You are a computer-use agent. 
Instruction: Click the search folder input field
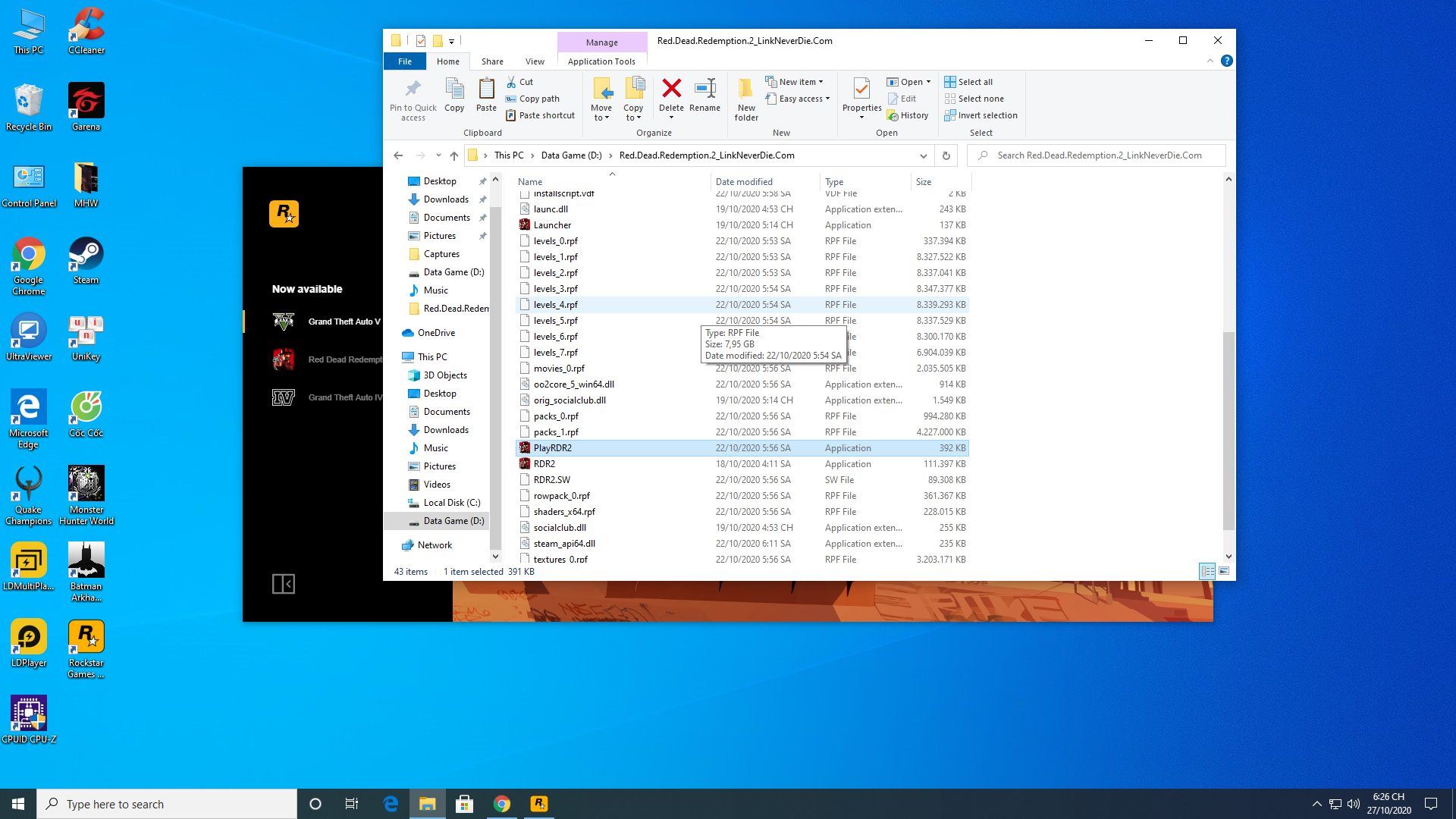click(x=1097, y=155)
